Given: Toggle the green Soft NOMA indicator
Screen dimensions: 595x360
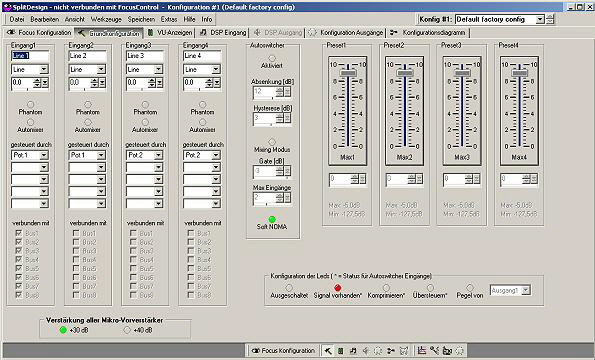Looking at the screenshot, I should [272, 219].
